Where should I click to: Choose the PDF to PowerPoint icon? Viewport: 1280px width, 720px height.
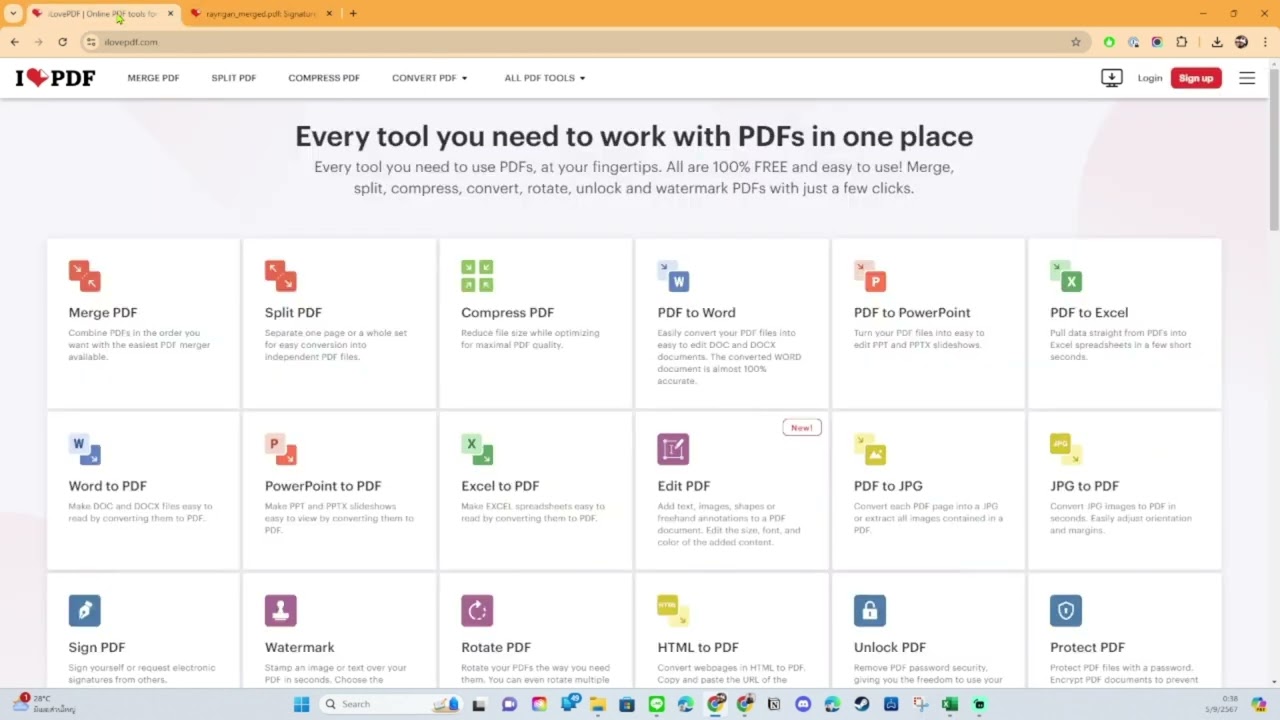[870, 275]
